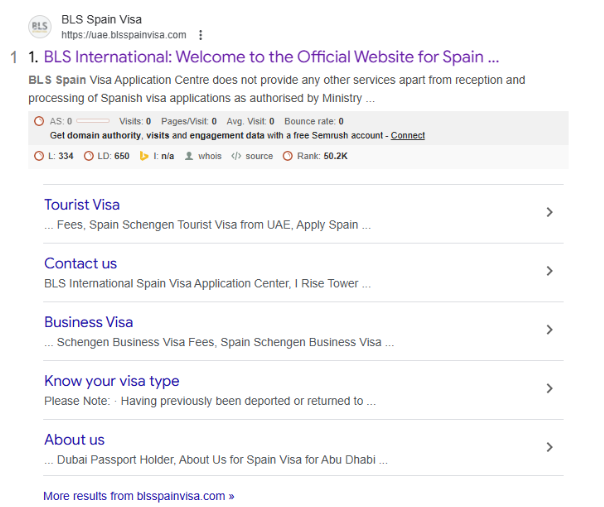This screenshot has width=604, height=507.
Task: Click the Connect Semrush account link
Action: coord(408,136)
